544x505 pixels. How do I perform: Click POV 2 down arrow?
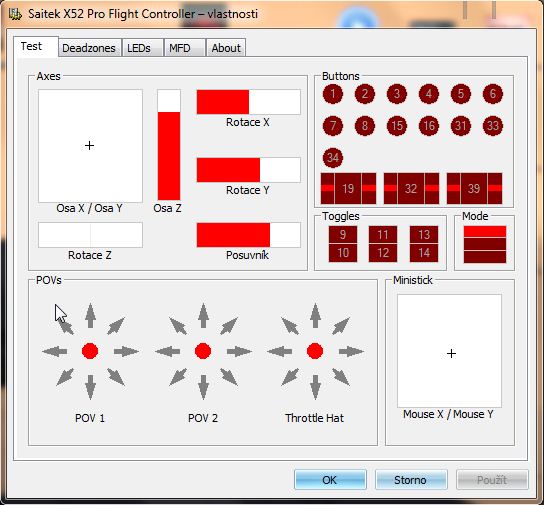tap(203, 387)
